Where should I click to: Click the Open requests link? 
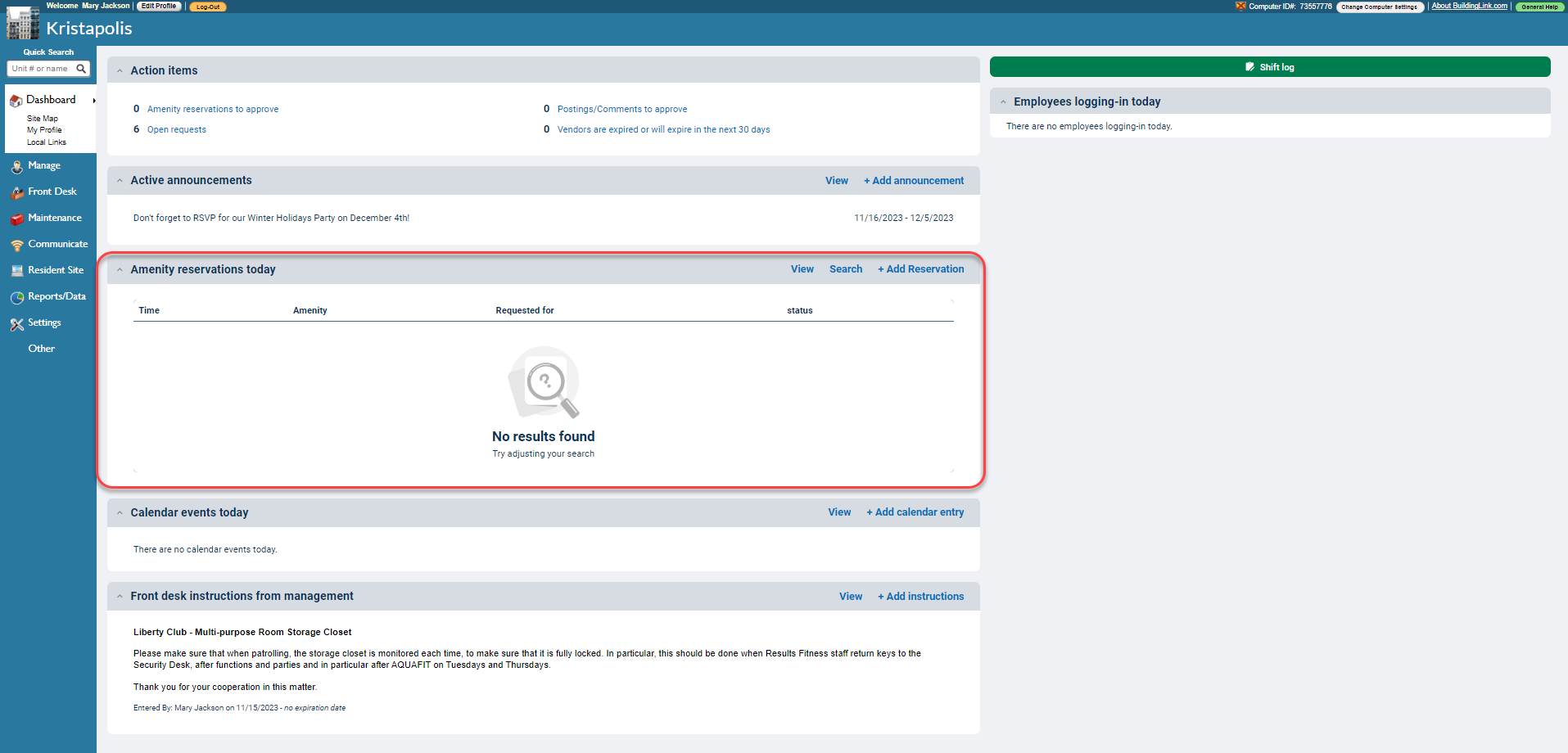coord(176,129)
